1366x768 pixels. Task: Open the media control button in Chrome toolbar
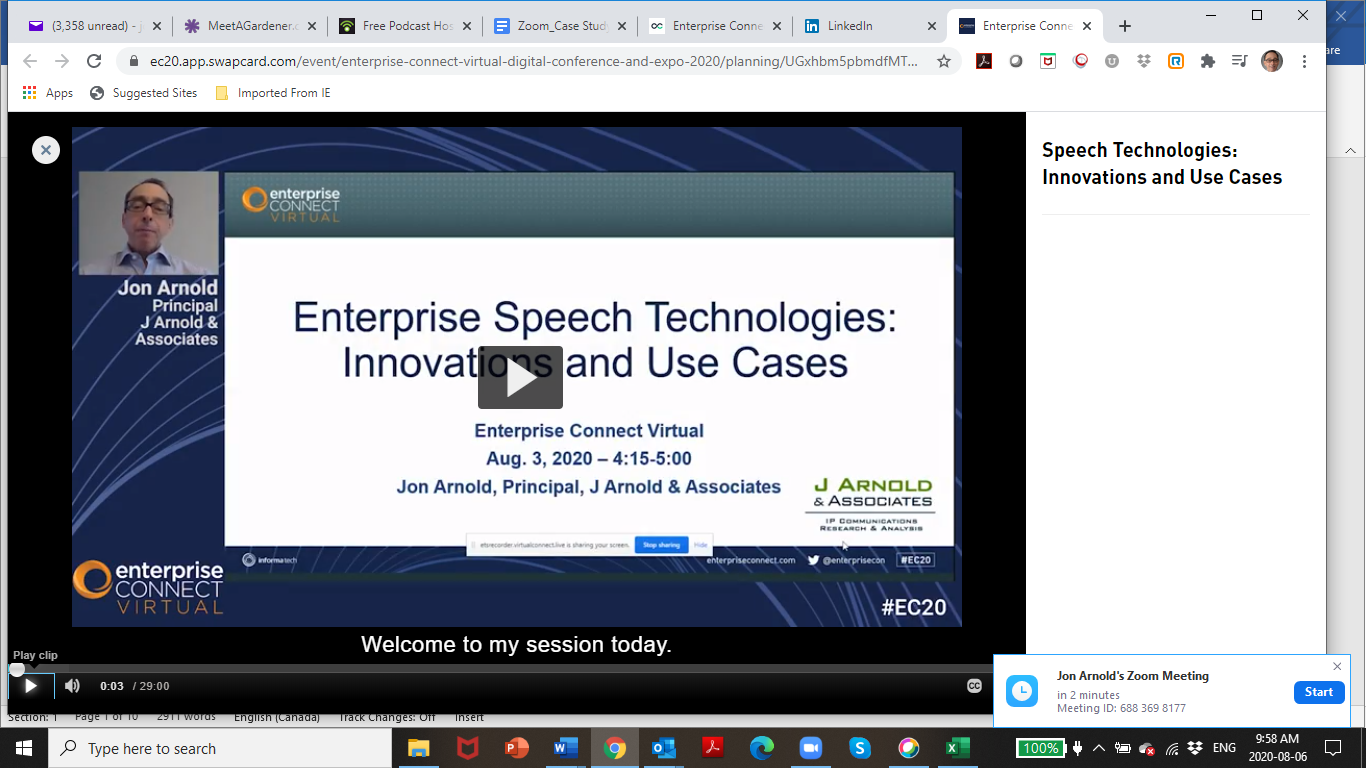[1240, 61]
